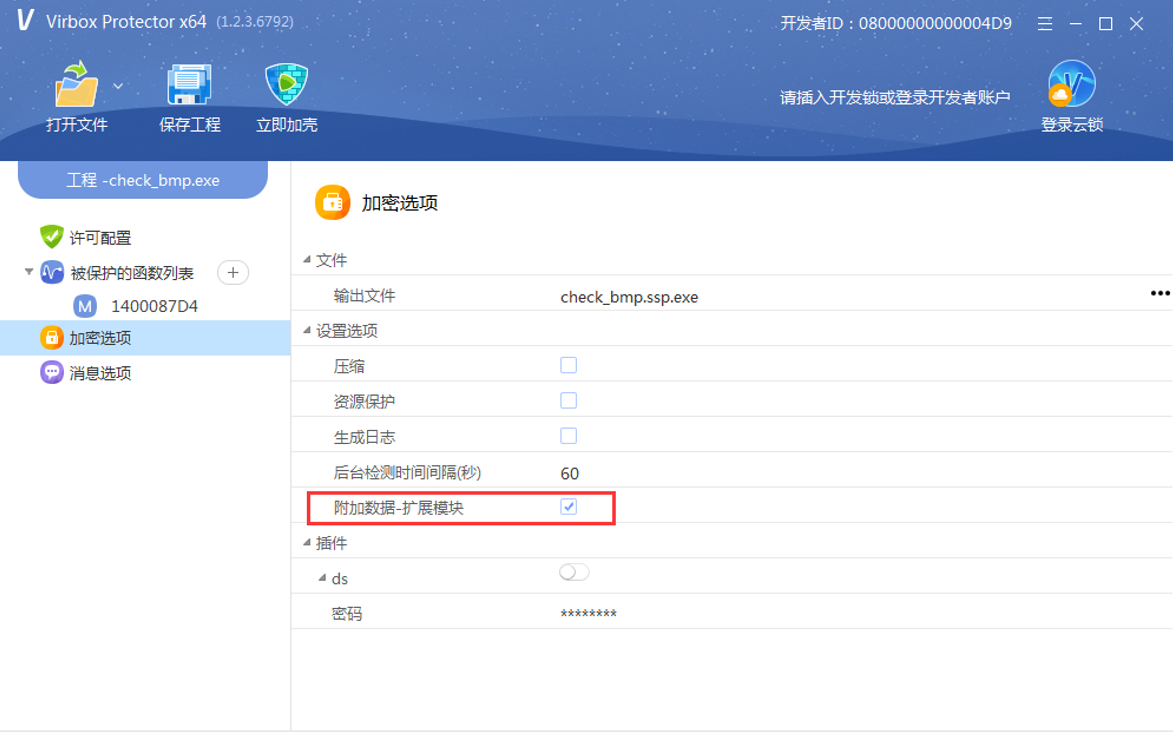Collapse the 文件 section

307,259
